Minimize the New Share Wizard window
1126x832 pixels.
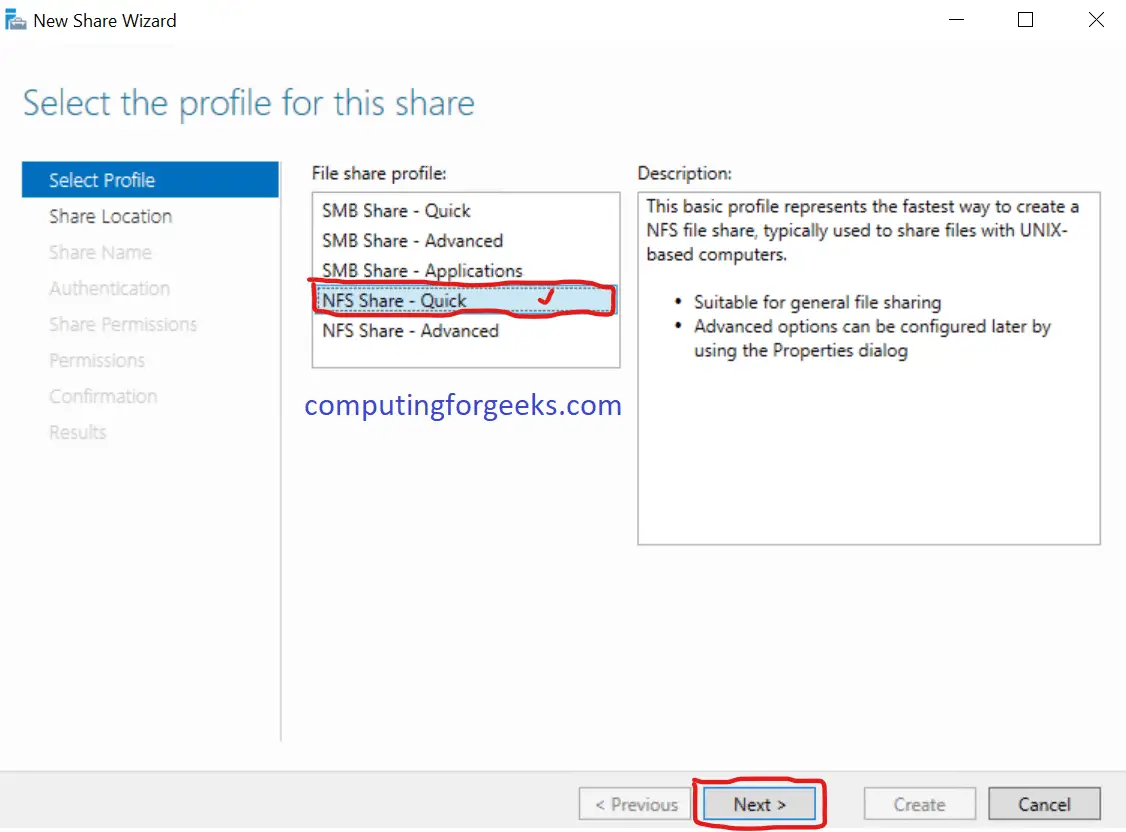pos(956,19)
